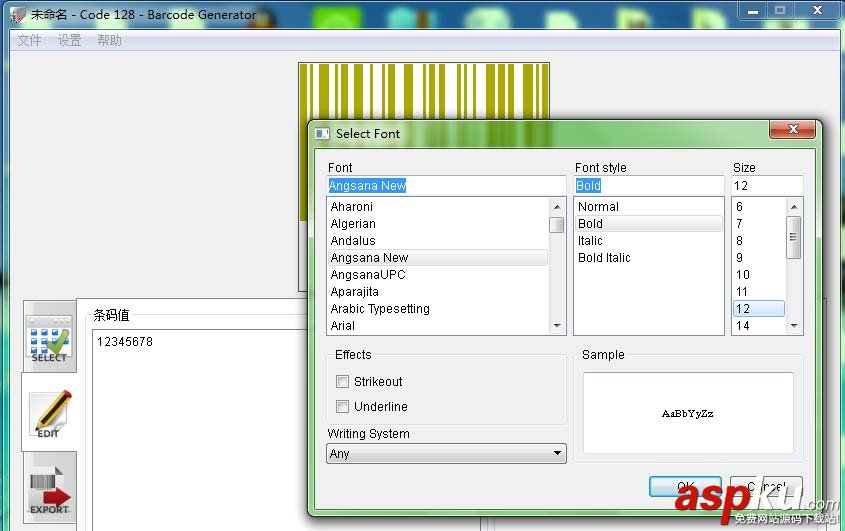This screenshot has width=845, height=531.
Task: Open the 文件 menu
Action: [29, 40]
